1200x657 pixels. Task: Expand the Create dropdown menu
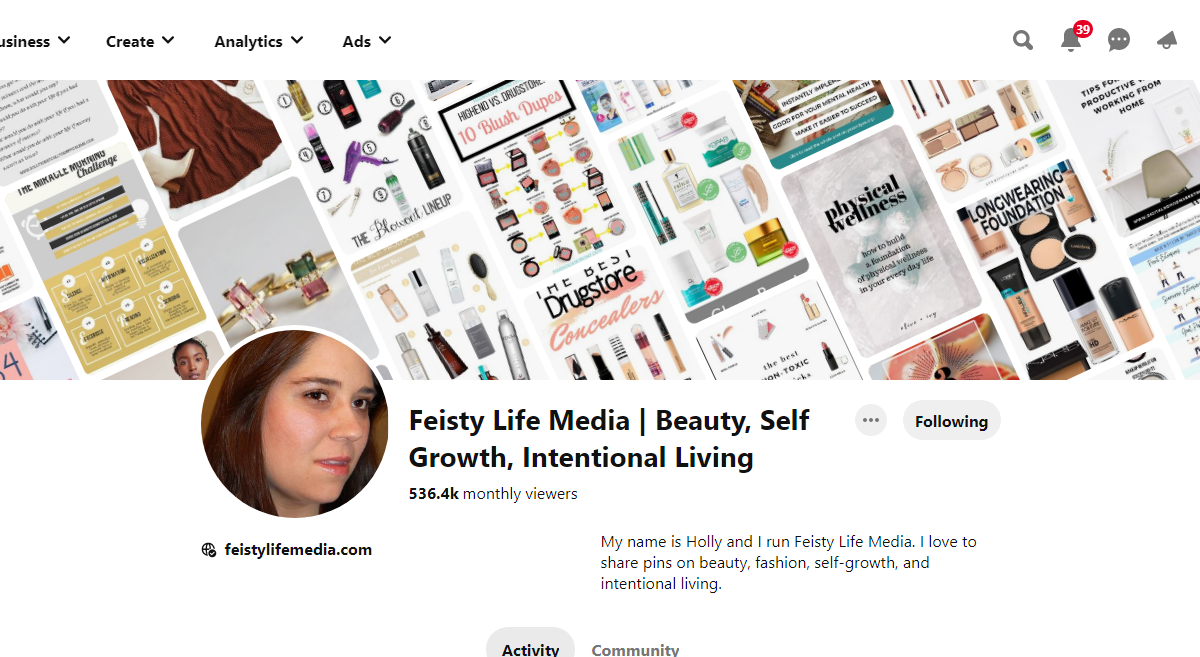point(140,41)
